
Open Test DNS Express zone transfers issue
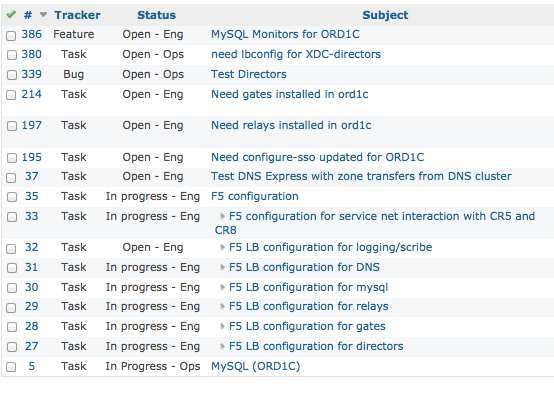(361, 176)
